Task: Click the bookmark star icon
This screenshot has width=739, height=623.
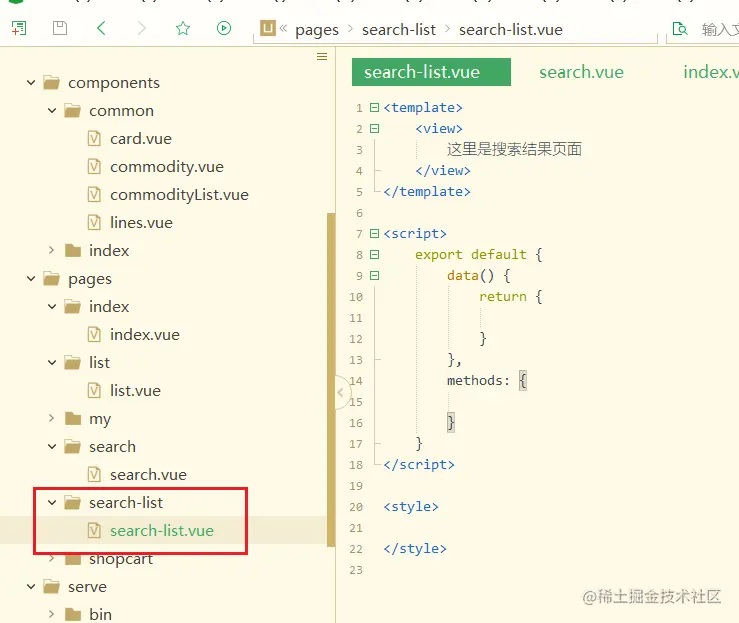Action: click(183, 28)
